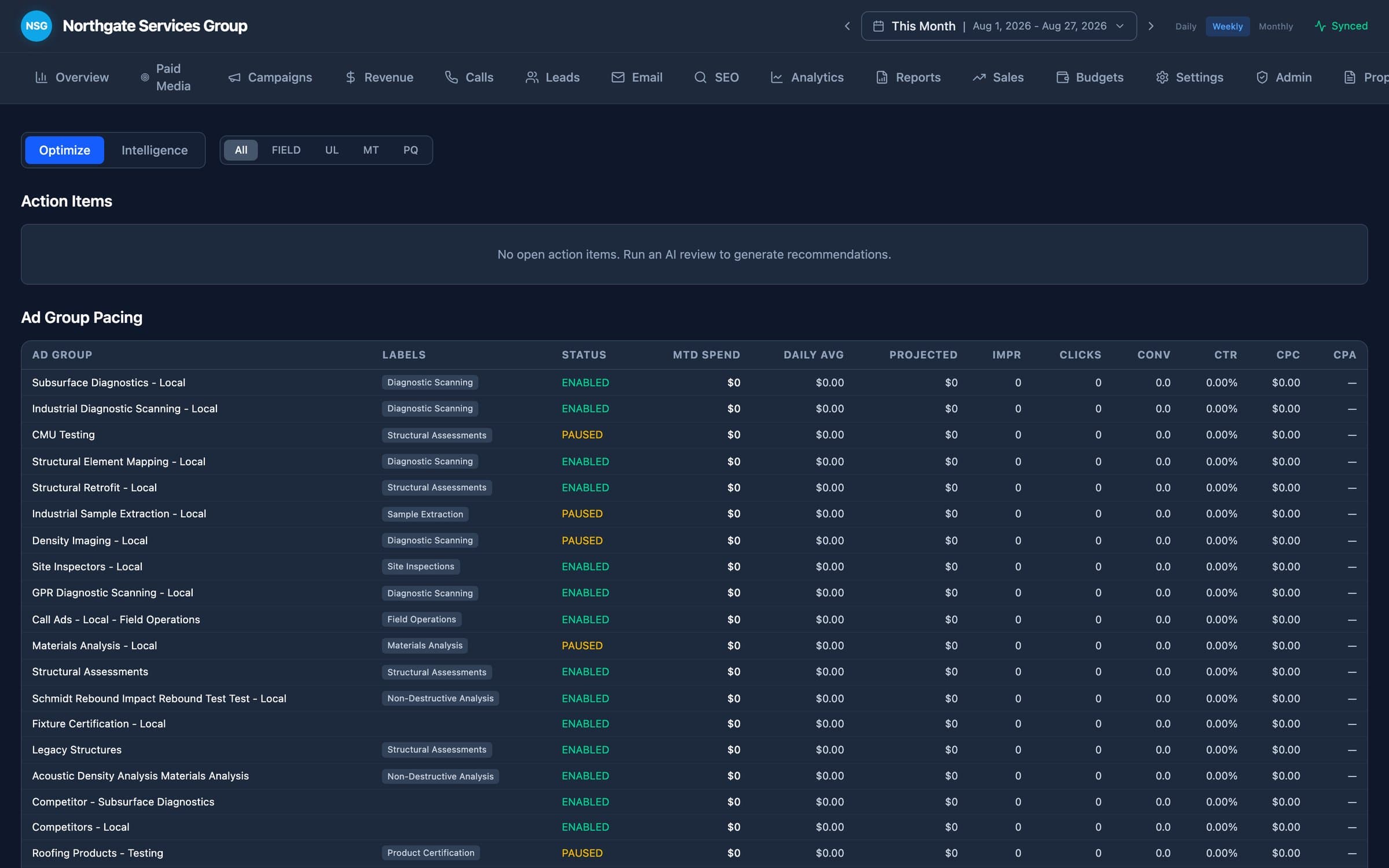Click Materials Analysis - Local PAUSED status
Screen dimensions: 1389x868
[x=582, y=645]
